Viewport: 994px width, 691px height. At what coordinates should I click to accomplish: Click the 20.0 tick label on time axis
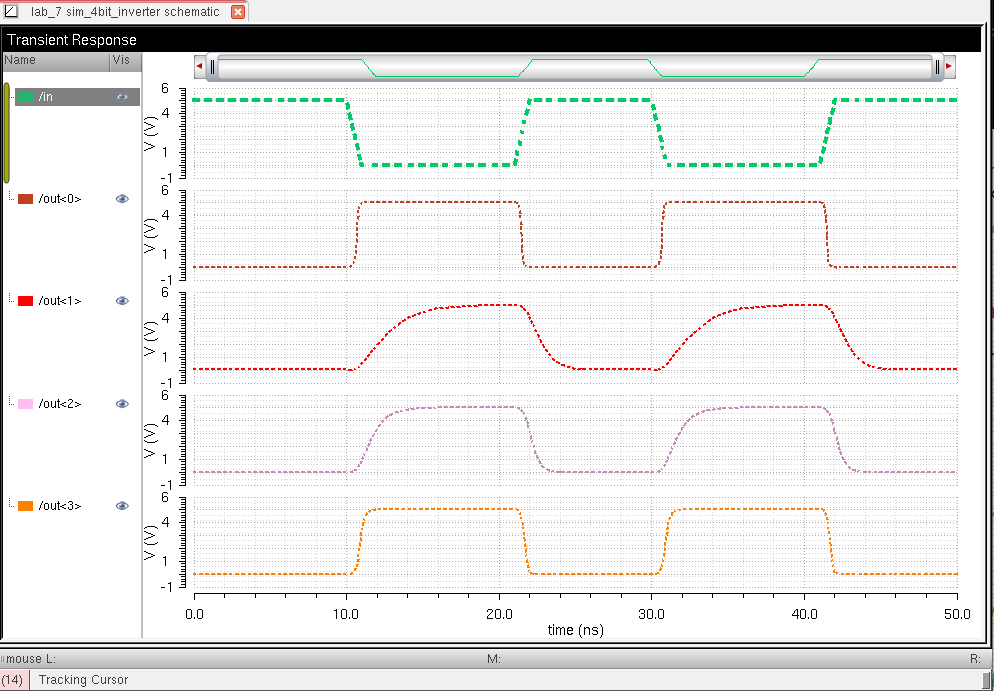(x=500, y=614)
